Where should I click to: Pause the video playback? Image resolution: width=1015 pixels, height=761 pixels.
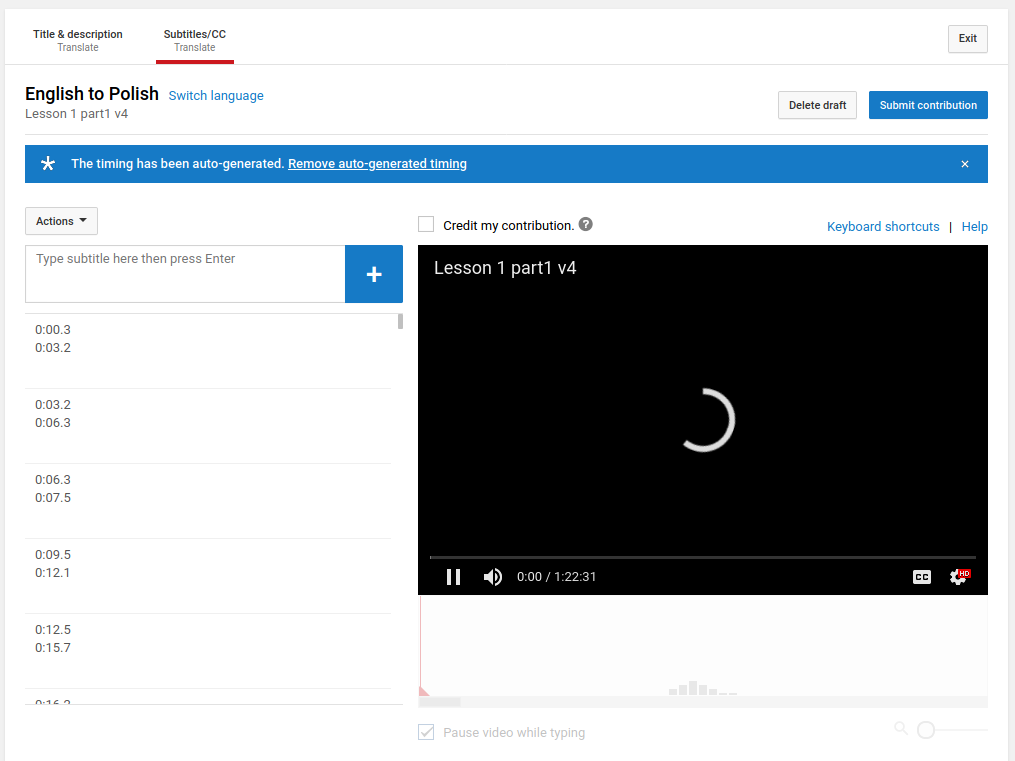[453, 577]
